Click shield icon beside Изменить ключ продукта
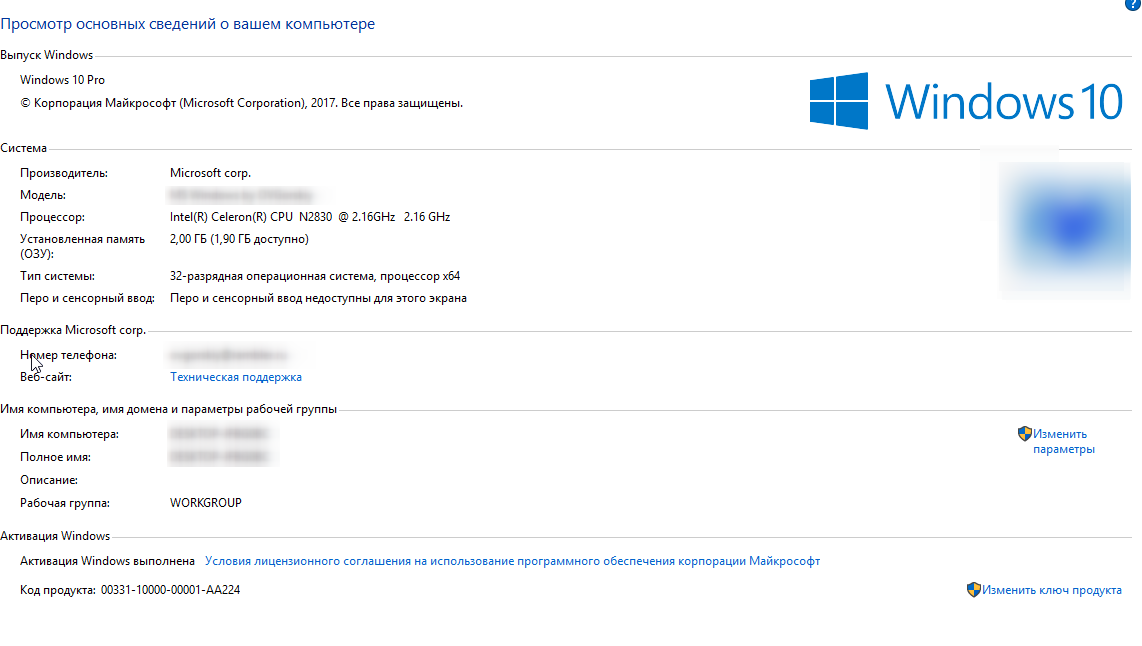The image size is (1142, 646). pyautogui.click(x=974, y=590)
